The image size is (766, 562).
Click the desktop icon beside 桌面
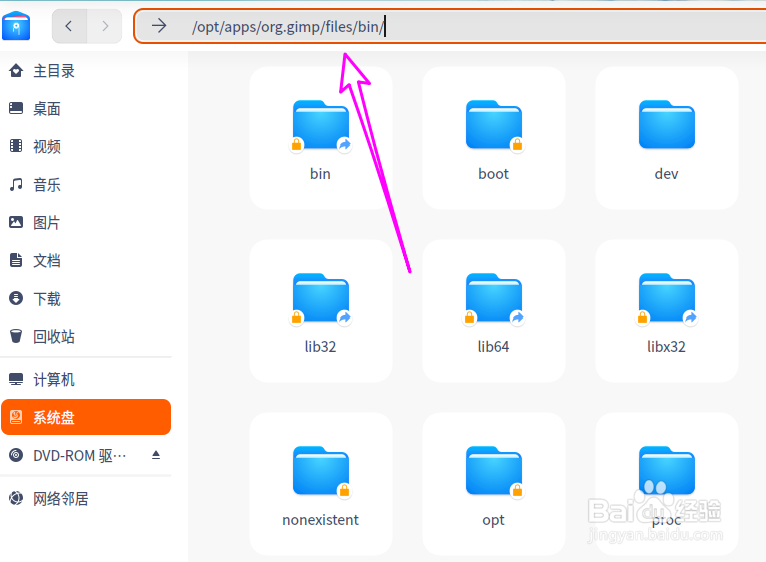click(x=16, y=108)
